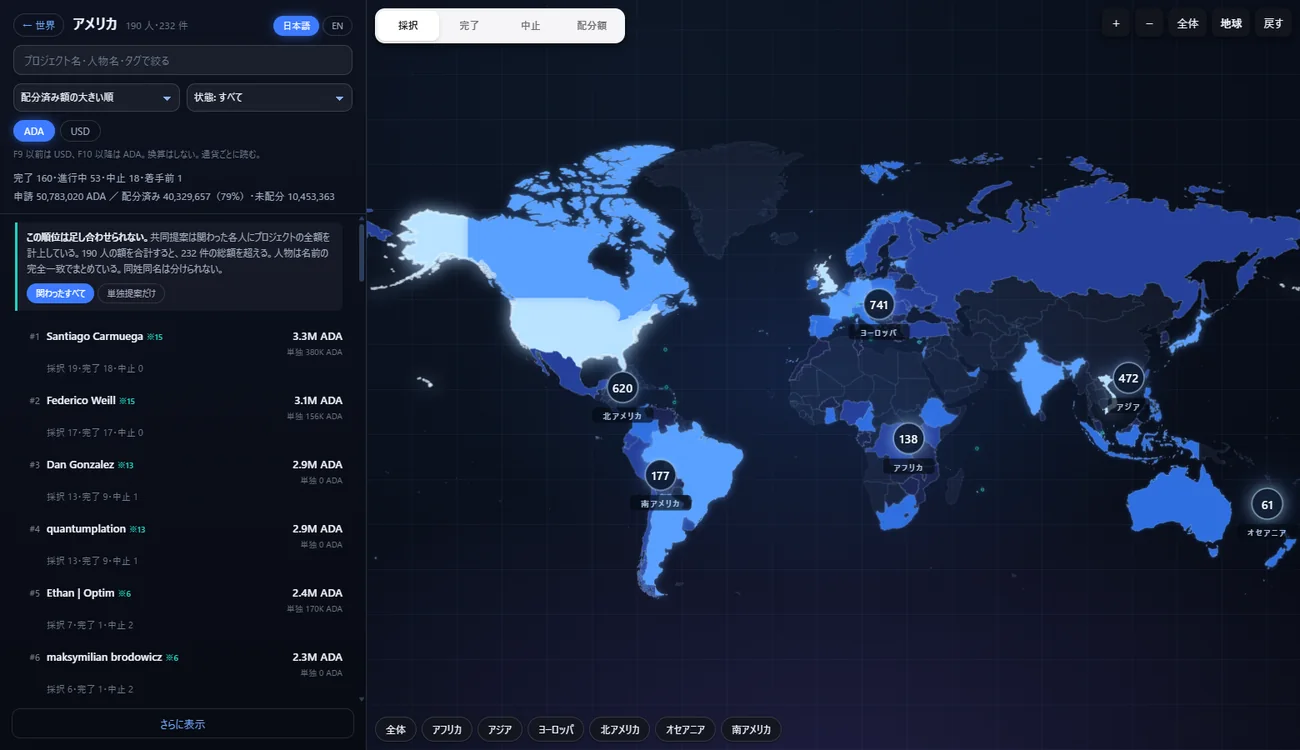Screen dimensions: 1300x750
Task: Click the 南アメリカ 177 cluster marker
Action: coord(660,476)
